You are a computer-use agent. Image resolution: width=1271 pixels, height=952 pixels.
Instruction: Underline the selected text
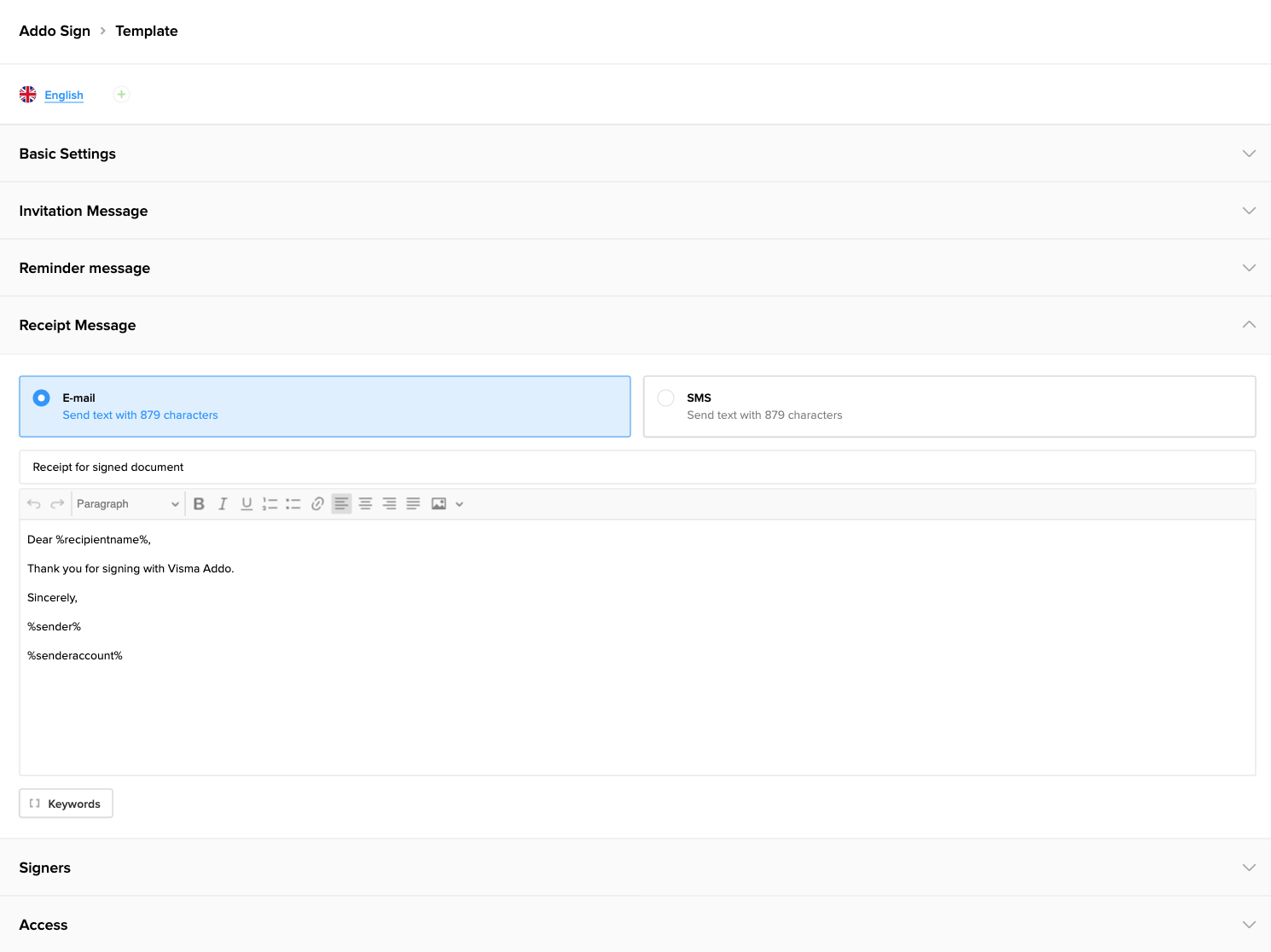click(x=246, y=503)
